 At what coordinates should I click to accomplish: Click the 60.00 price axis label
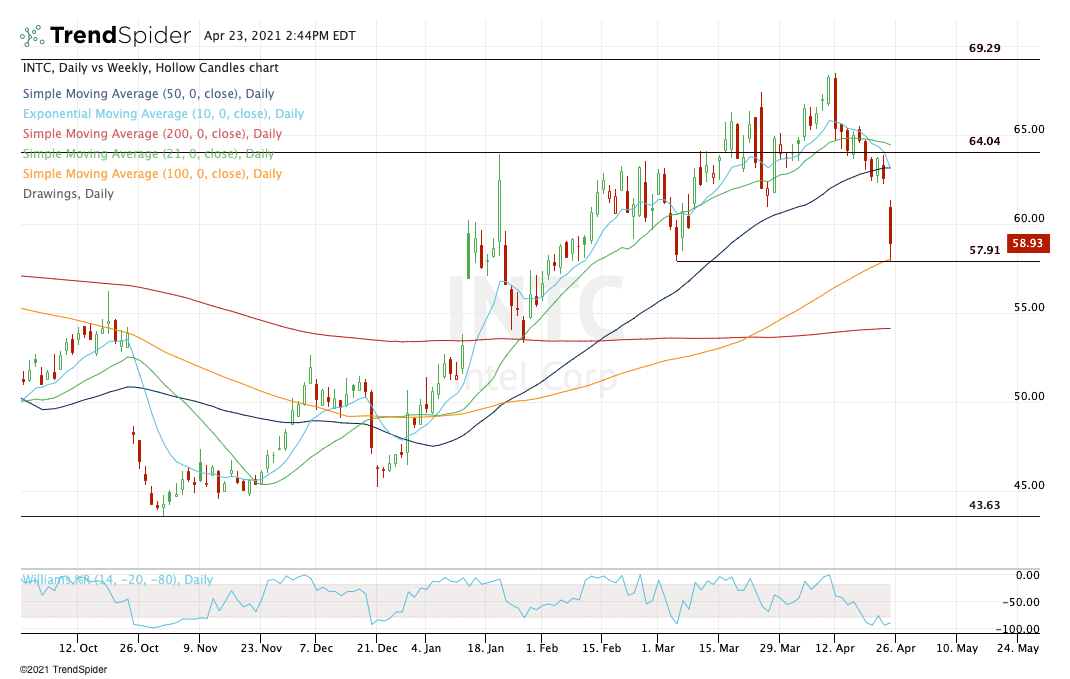[1029, 218]
